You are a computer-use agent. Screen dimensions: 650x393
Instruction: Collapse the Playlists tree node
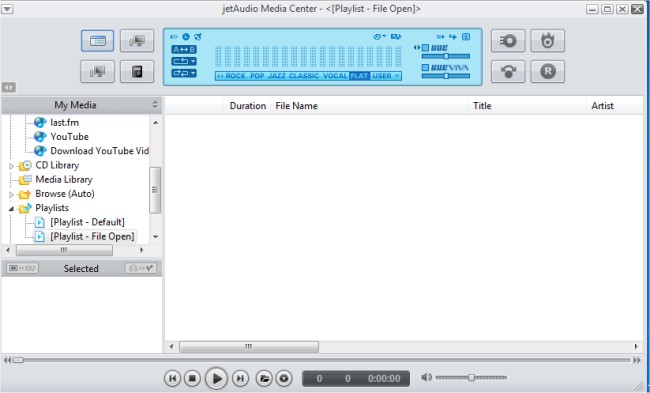click(x=11, y=209)
